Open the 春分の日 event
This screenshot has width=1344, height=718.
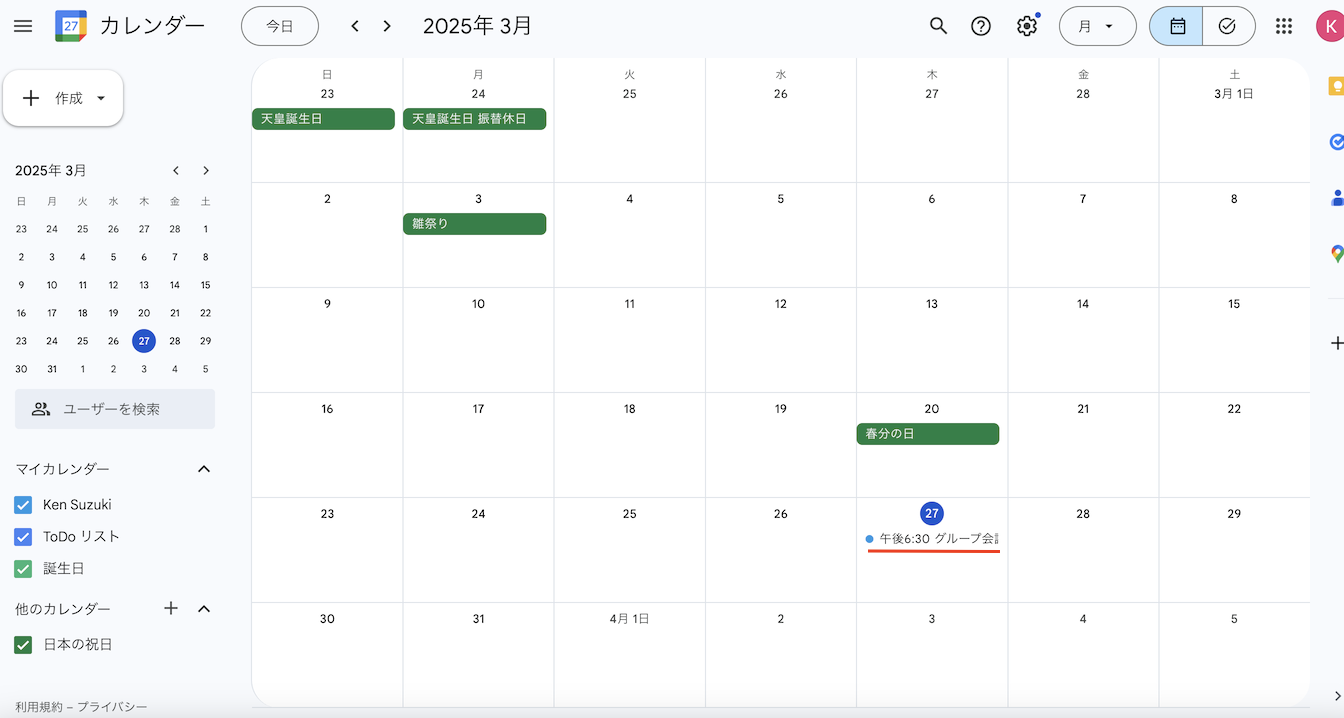coord(928,434)
